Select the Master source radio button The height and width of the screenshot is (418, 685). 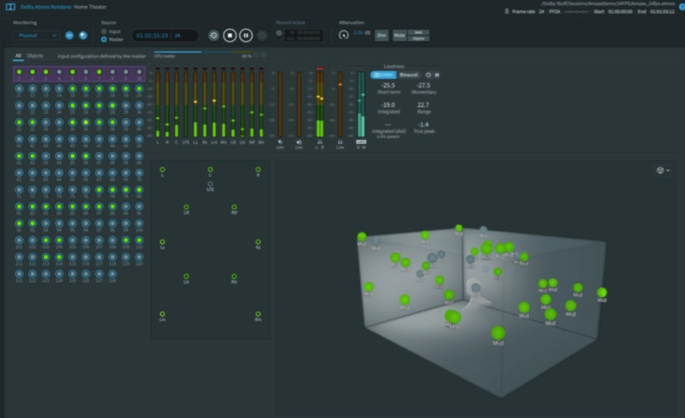tap(104, 39)
